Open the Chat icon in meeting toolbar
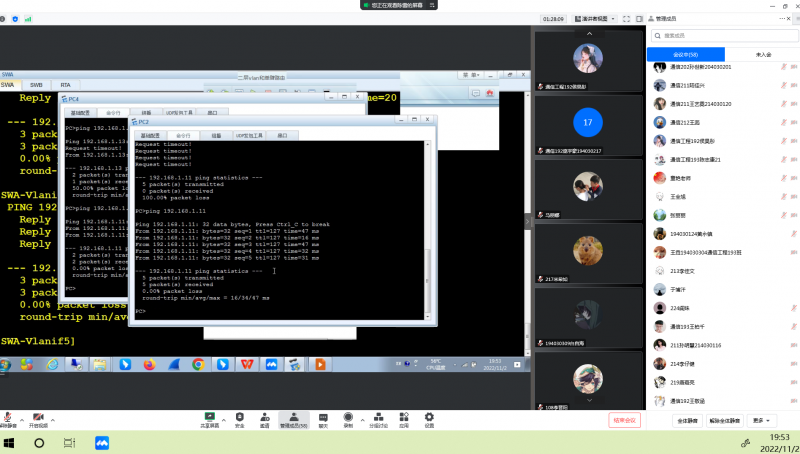Screen dimensions: 800x454 (x=323, y=419)
